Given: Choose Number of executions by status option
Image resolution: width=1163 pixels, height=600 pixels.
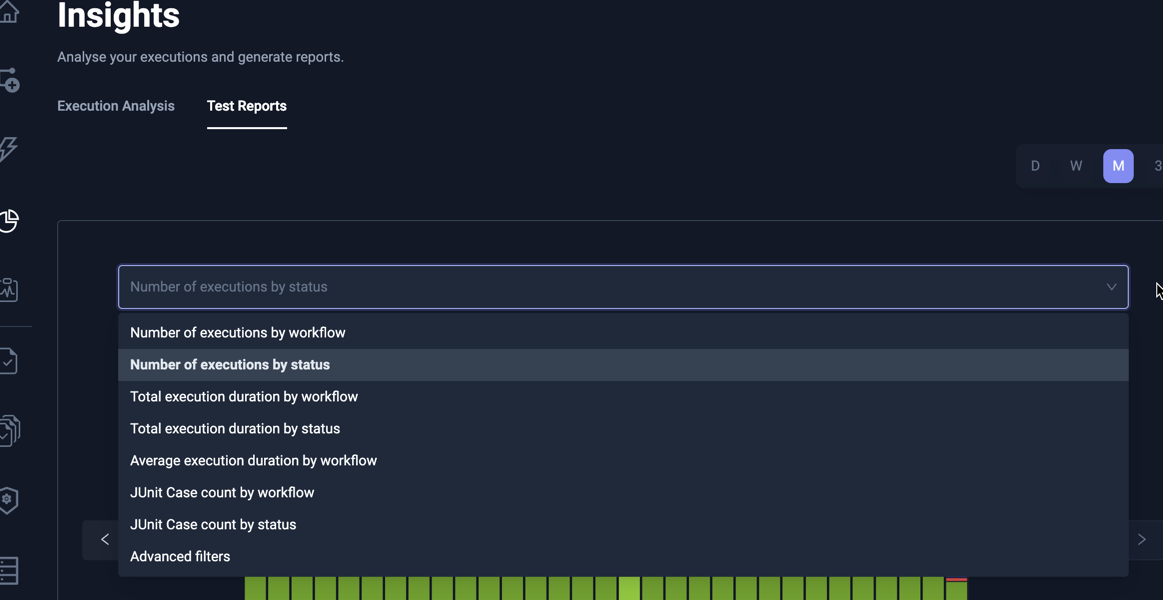Looking at the screenshot, I should coord(623,365).
